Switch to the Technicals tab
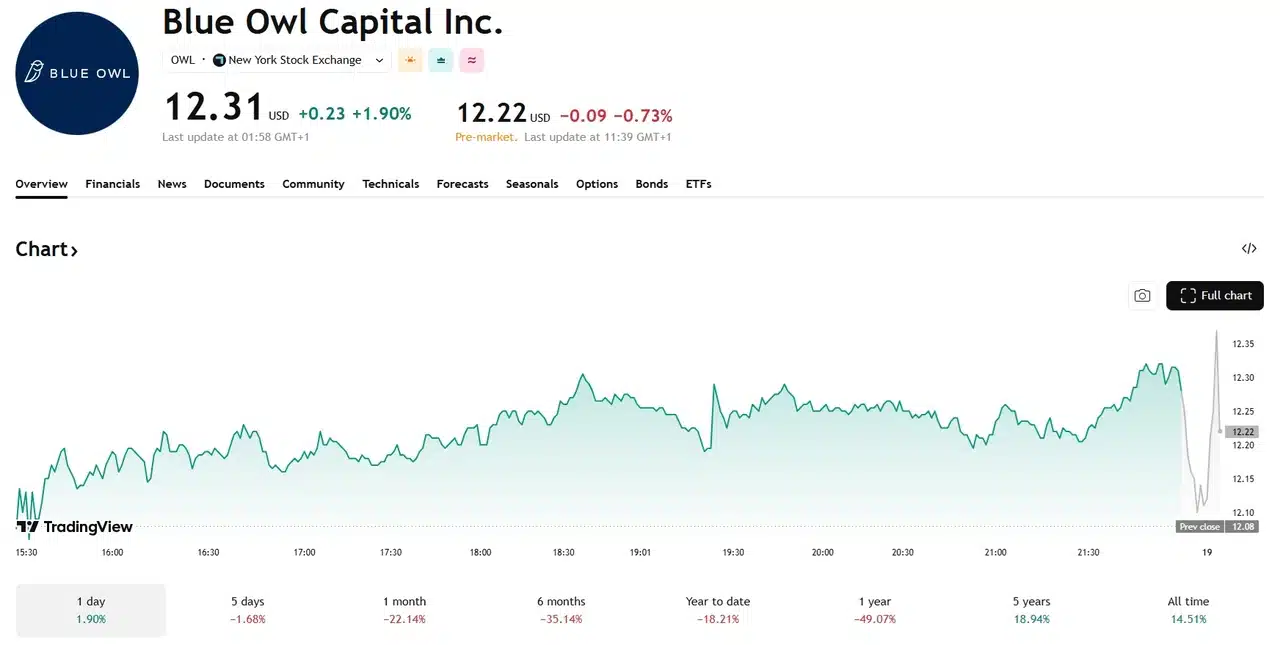Image resolution: width=1280 pixels, height=645 pixels. [390, 184]
